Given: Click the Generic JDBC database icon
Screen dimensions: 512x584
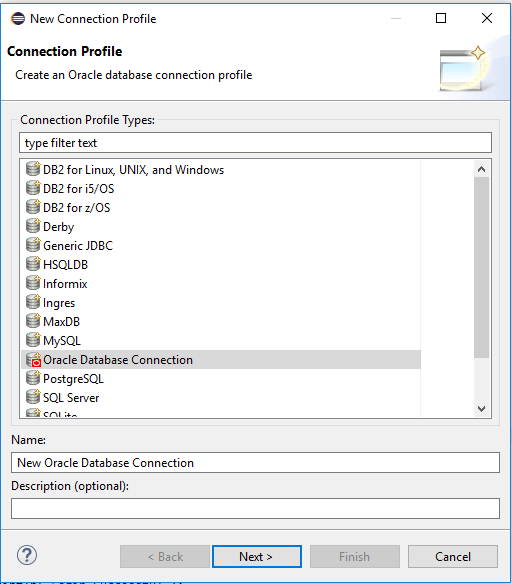Looking at the screenshot, I should (33, 245).
